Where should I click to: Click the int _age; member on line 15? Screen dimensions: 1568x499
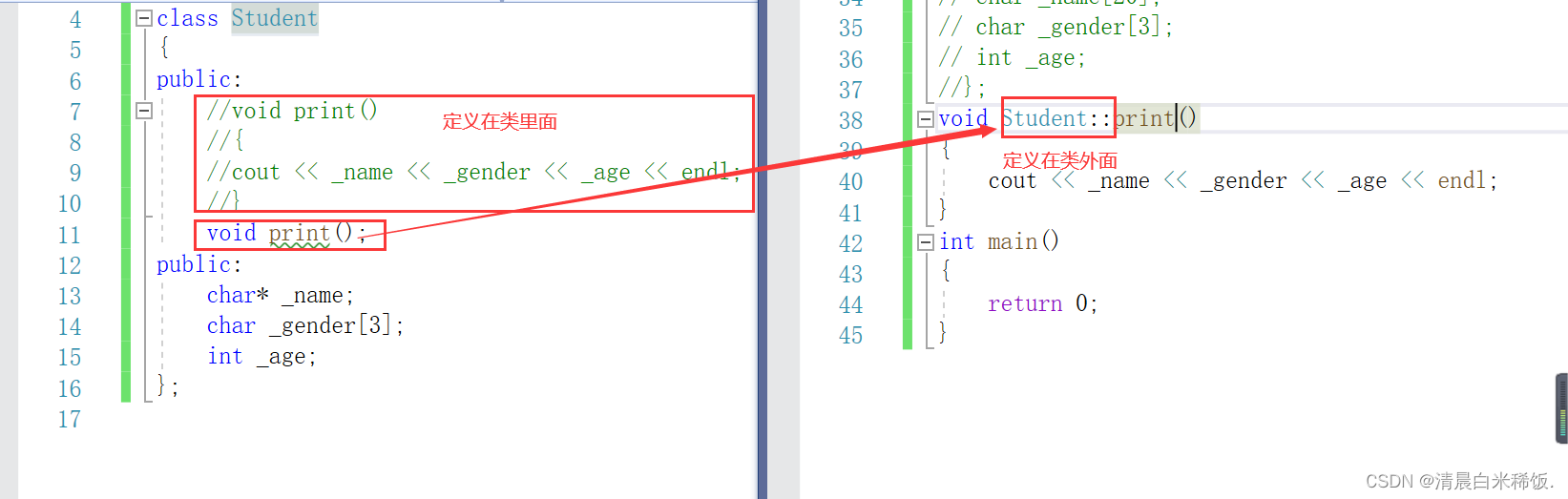261,357
